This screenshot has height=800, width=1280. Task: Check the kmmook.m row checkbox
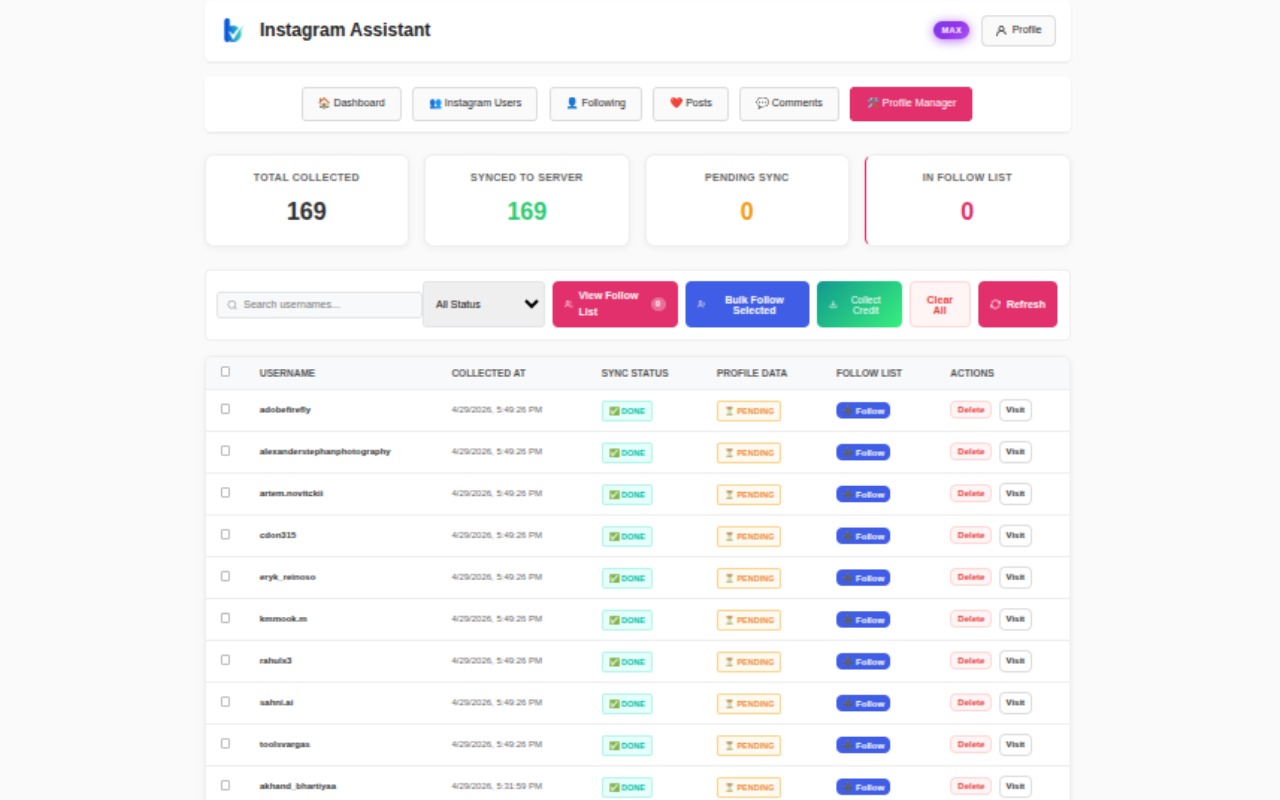[x=225, y=618]
